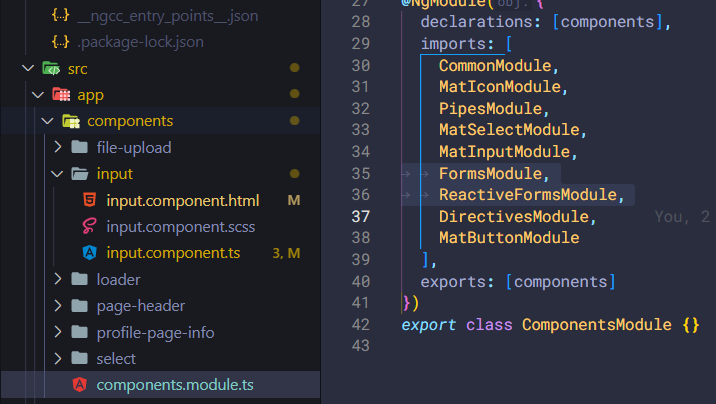Open input.component.ts in editor
This screenshot has width=716, height=404.
coord(173,253)
